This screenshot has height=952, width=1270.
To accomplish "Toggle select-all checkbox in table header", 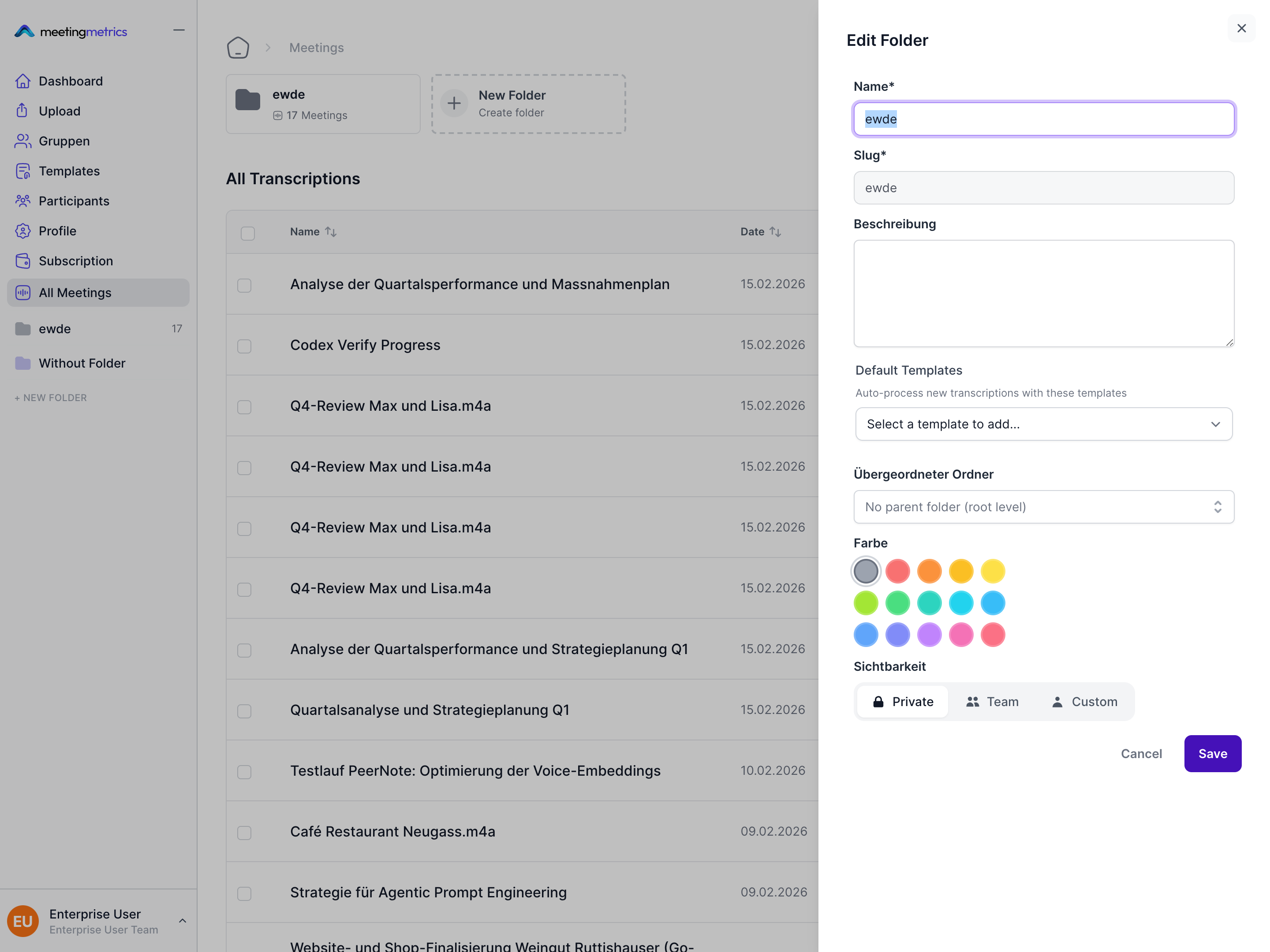I will click(x=247, y=234).
